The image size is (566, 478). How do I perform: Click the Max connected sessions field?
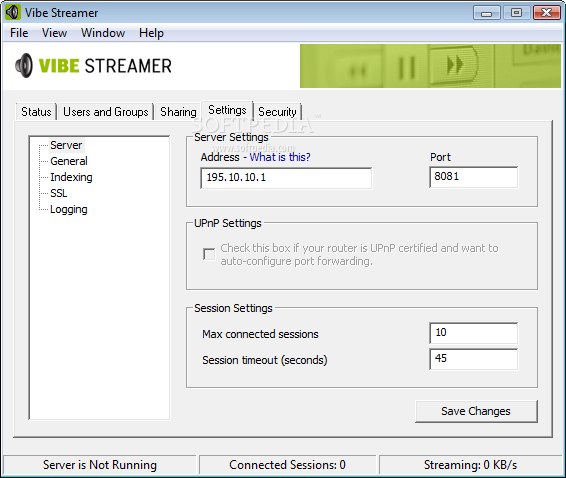[x=474, y=333]
